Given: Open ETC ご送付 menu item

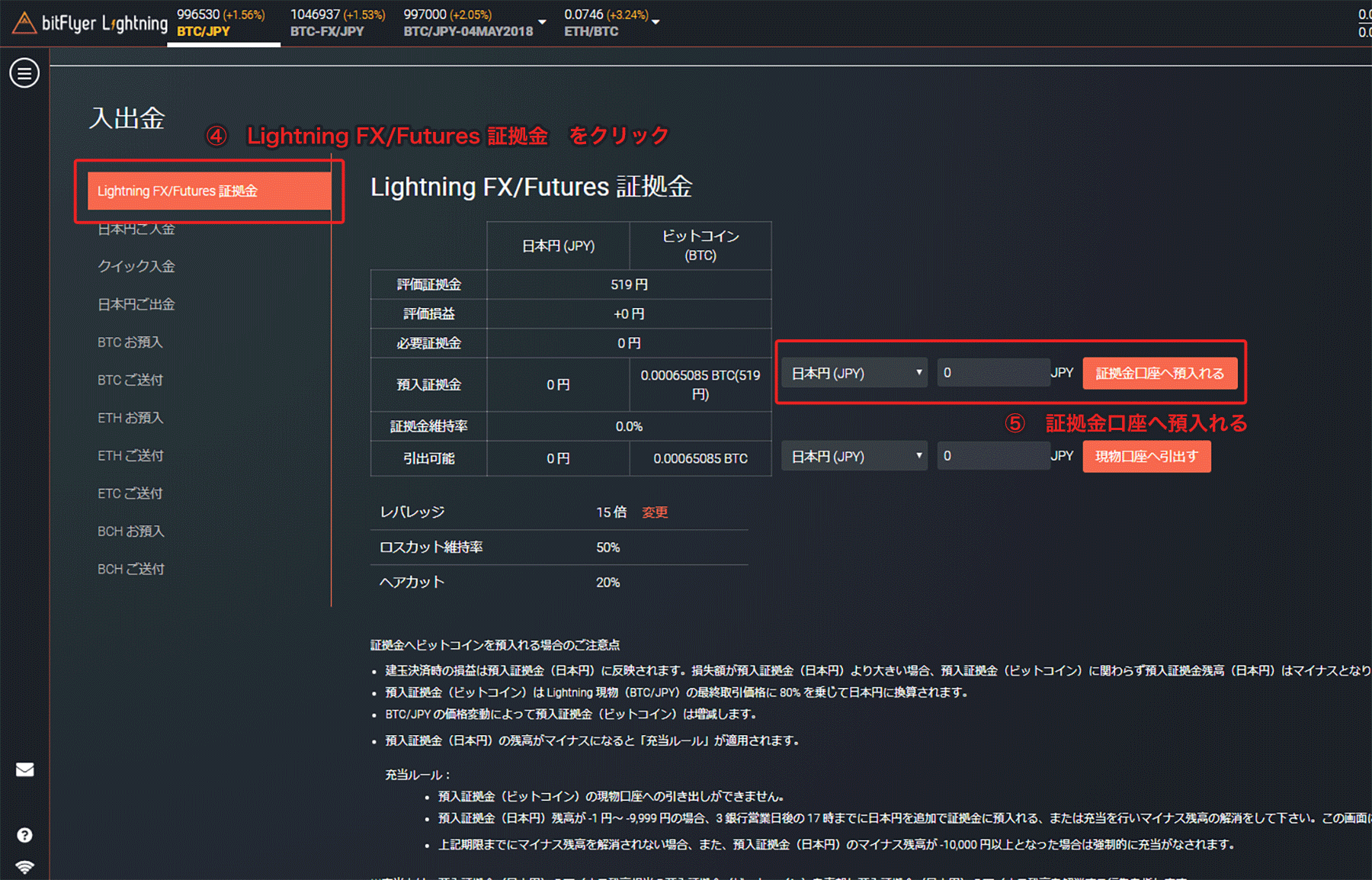Looking at the screenshot, I should coord(130,493).
